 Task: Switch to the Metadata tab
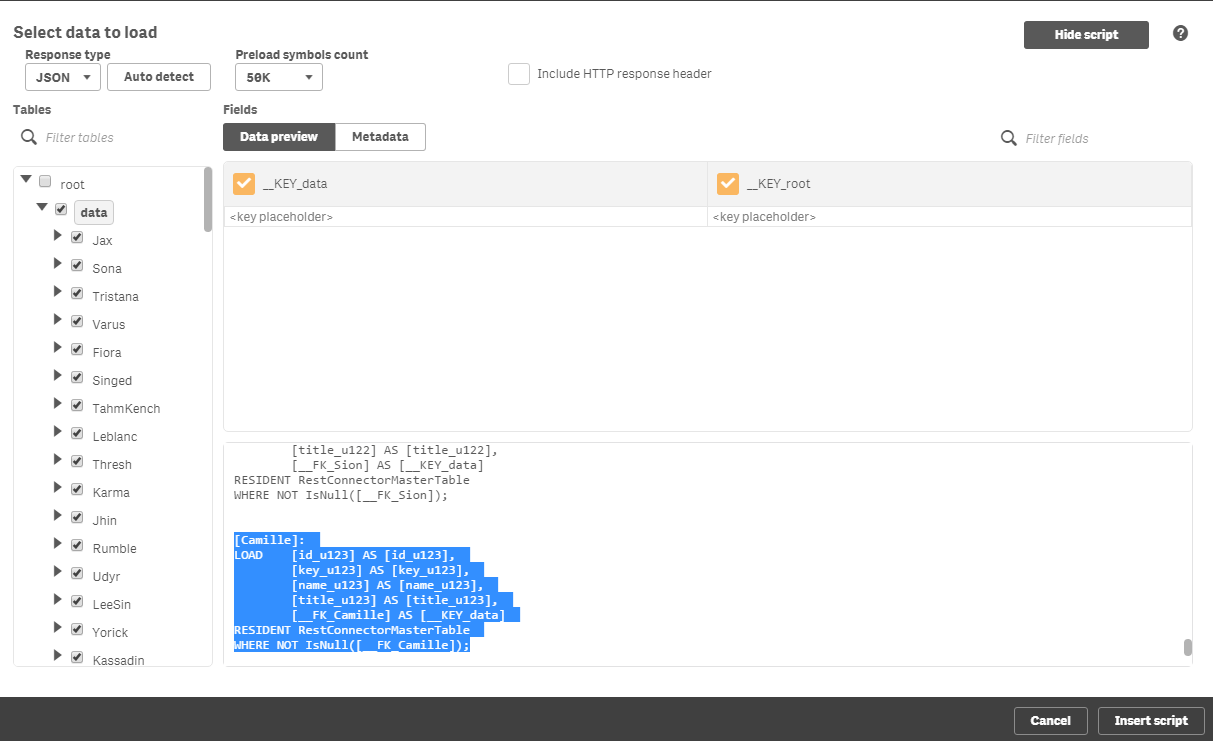[380, 137]
